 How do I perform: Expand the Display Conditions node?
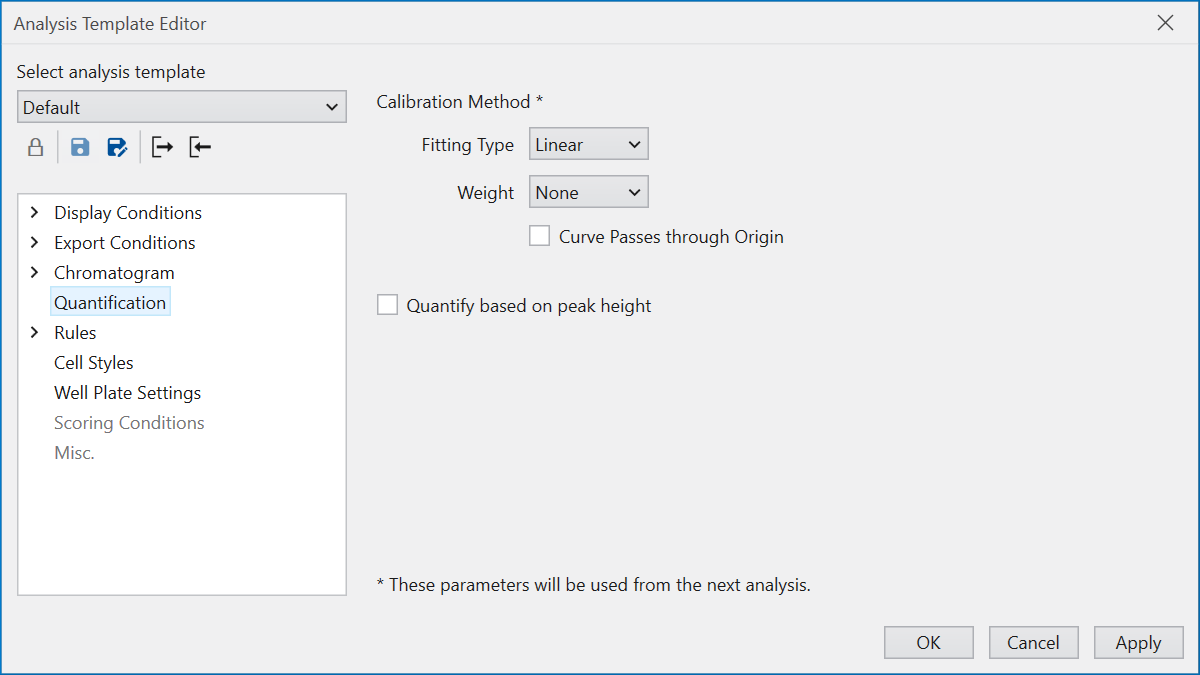pos(35,213)
